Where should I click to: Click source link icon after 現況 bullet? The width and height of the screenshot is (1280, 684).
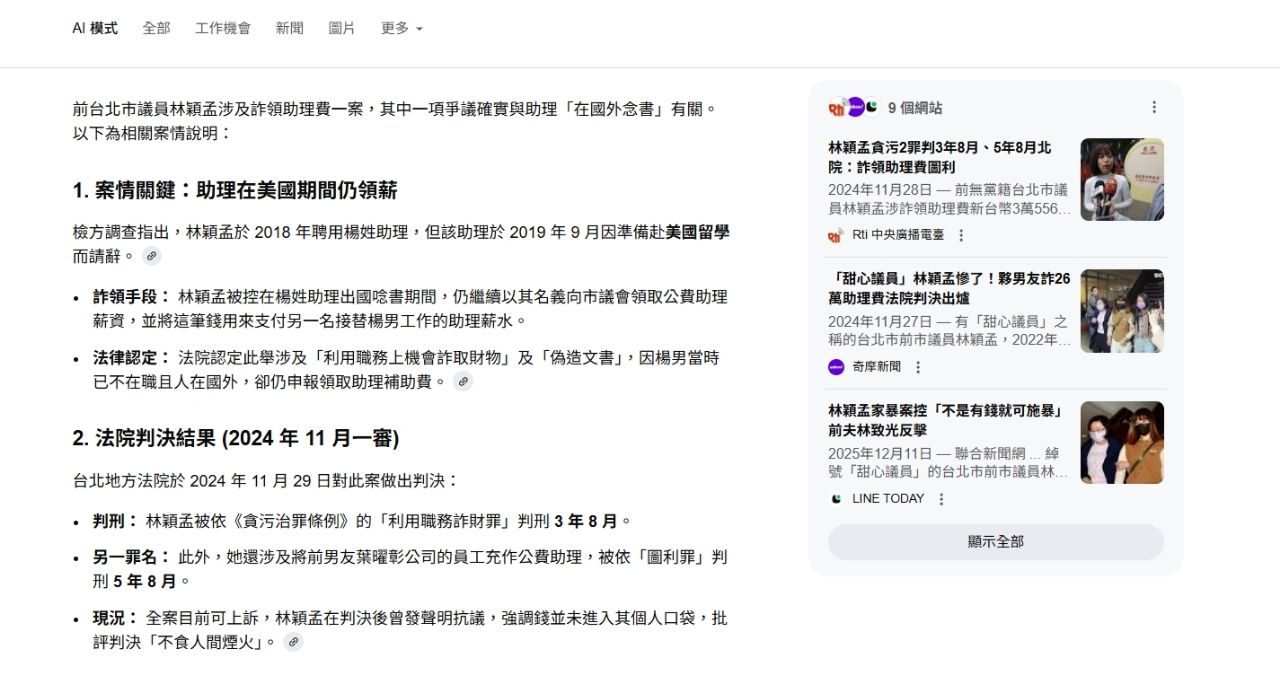click(293, 642)
